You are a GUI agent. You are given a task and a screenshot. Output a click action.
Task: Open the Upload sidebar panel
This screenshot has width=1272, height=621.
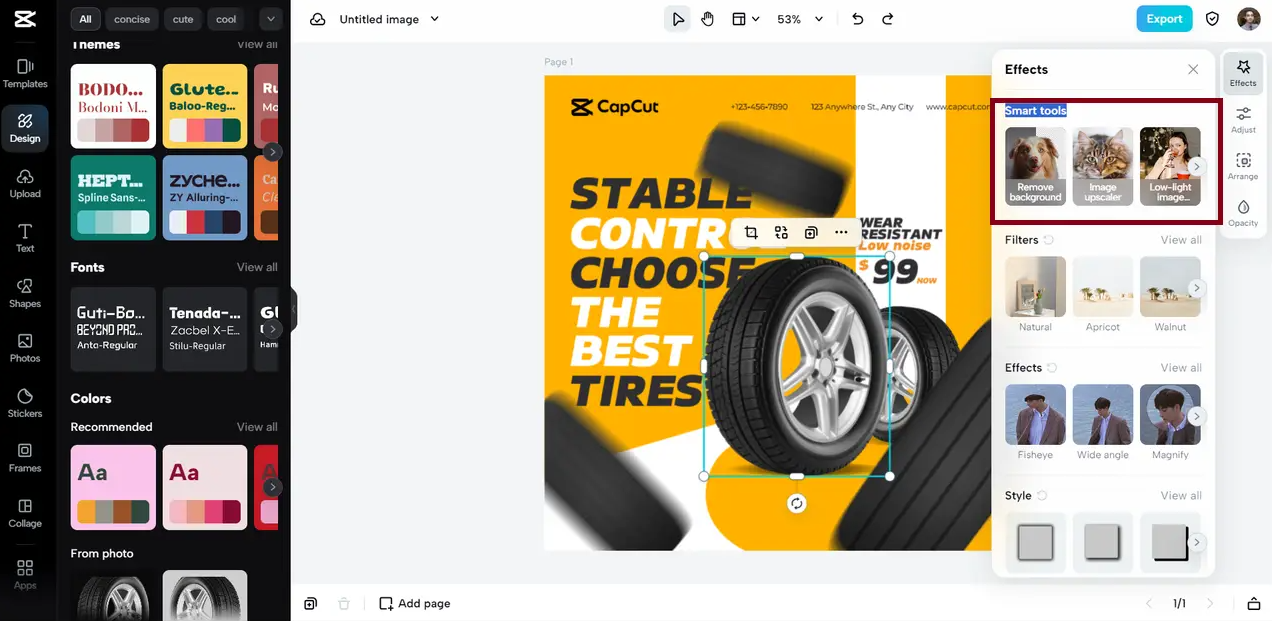[x=25, y=184]
